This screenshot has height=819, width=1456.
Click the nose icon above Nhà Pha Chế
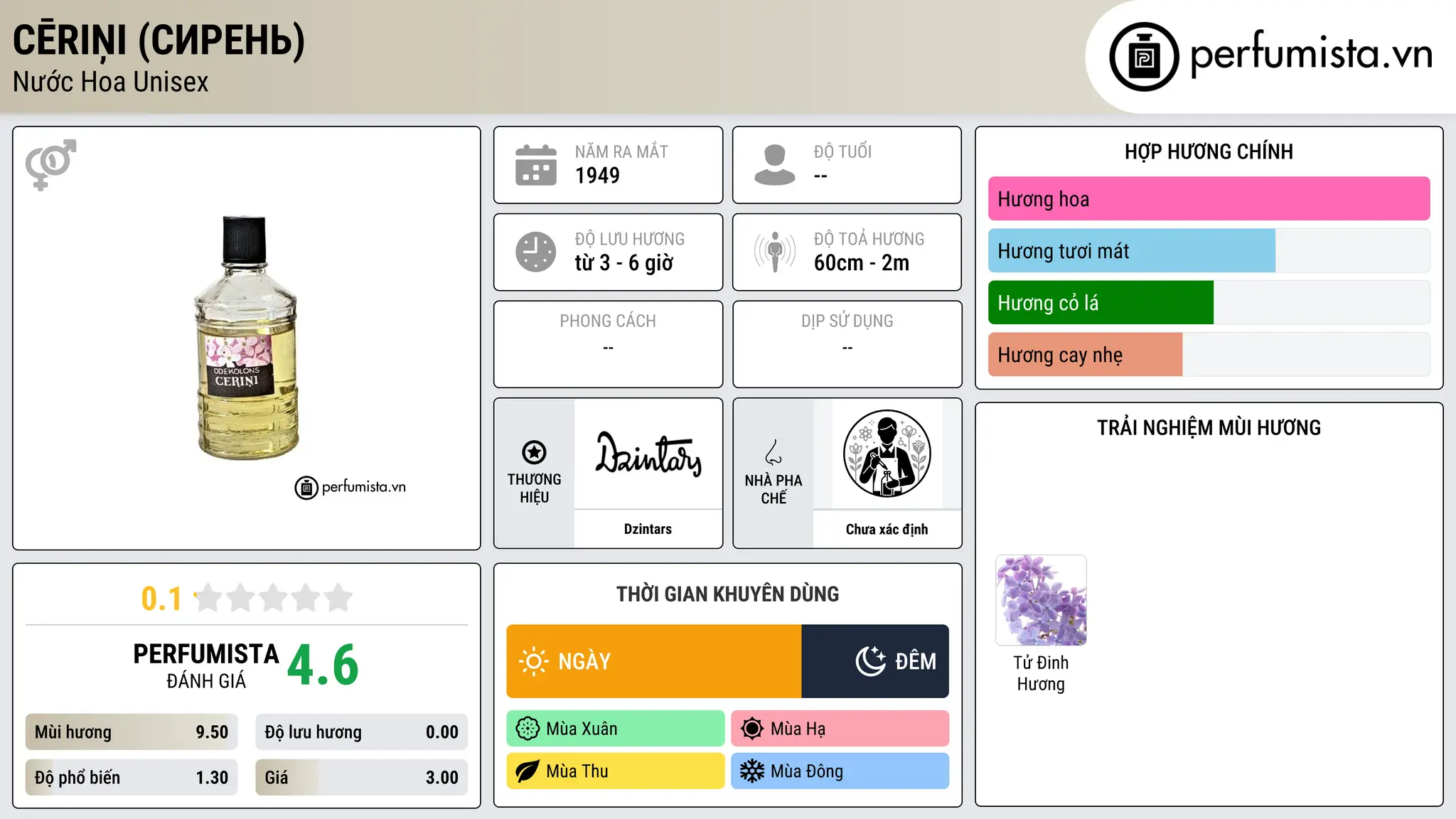[x=773, y=452]
